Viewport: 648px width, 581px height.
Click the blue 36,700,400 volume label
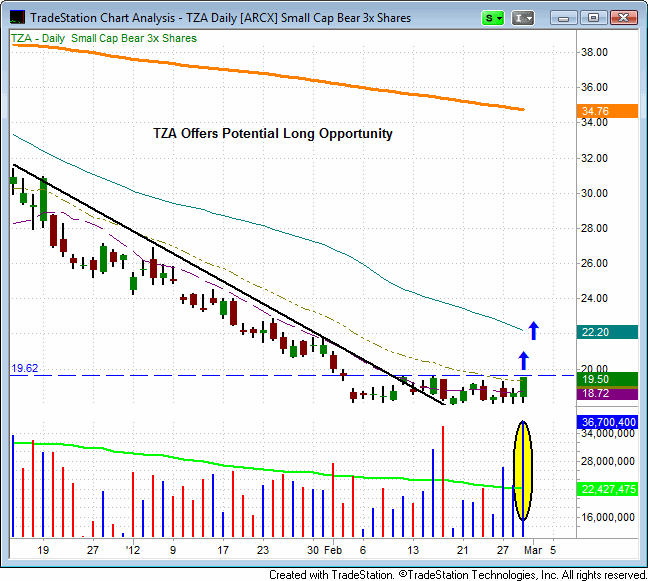coord(609,422)
